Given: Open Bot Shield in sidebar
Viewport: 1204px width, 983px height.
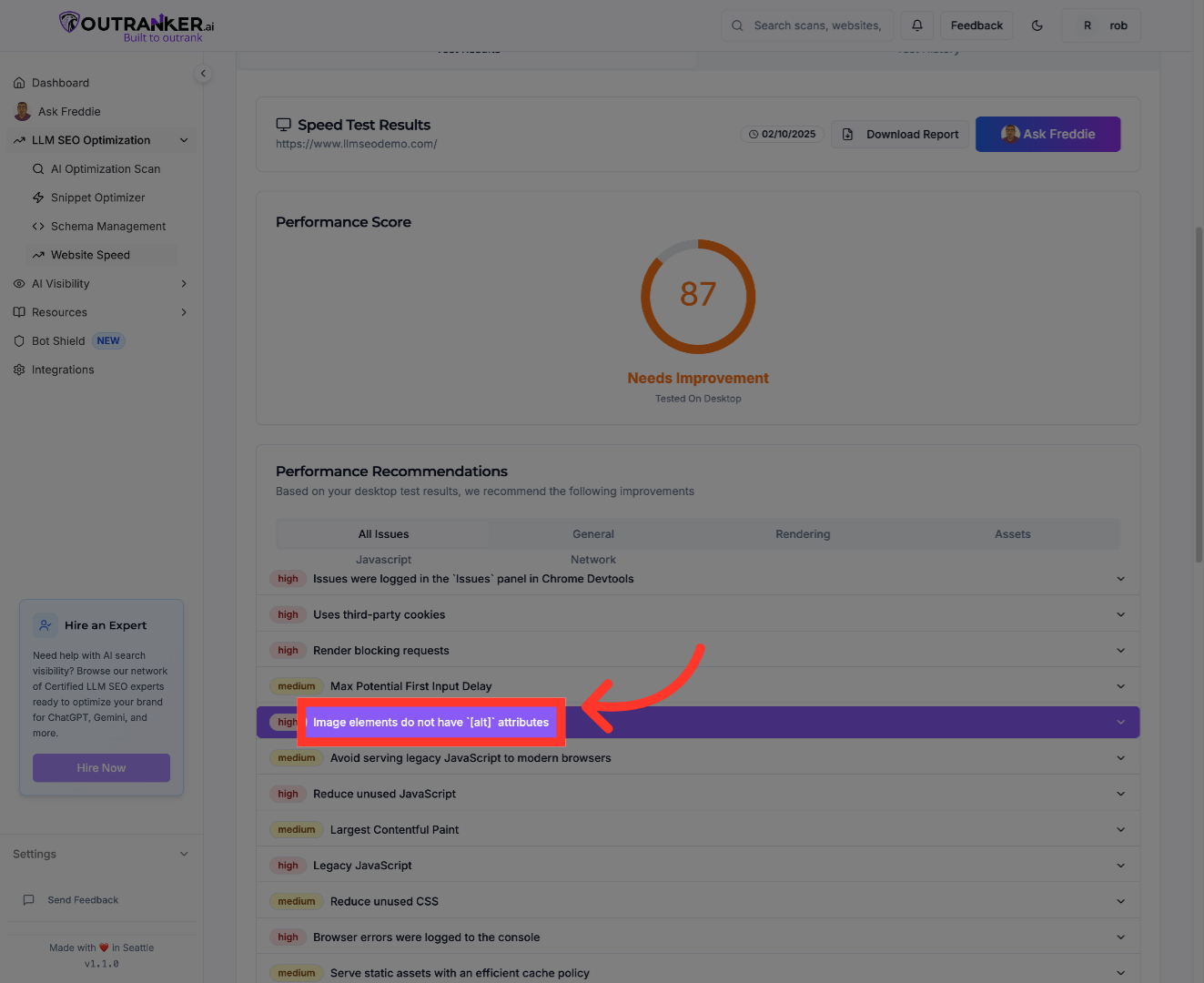Looking at the screenshot, I should pos(58,341).
